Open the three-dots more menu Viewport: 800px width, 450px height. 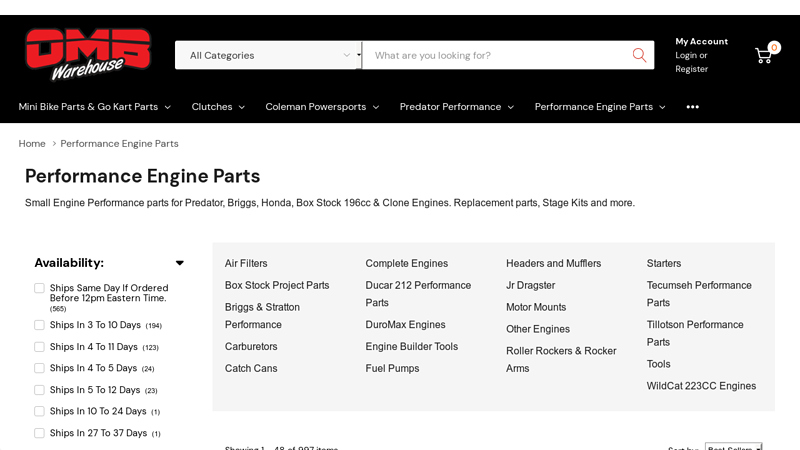[x=692, y=107]
